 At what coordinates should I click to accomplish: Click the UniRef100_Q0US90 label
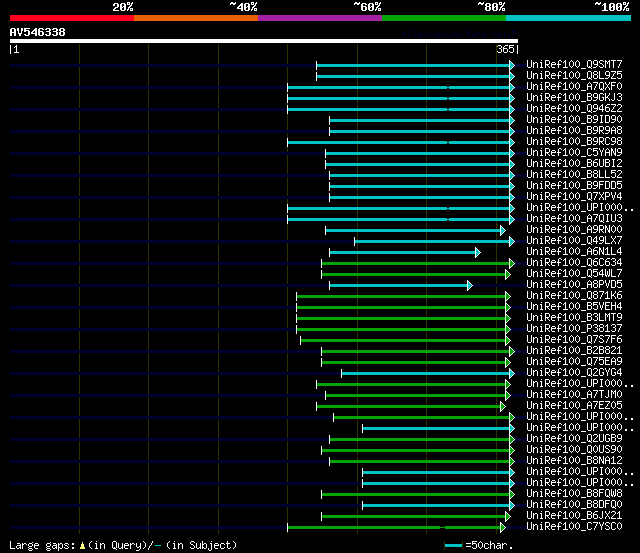(x=574, y=450)
